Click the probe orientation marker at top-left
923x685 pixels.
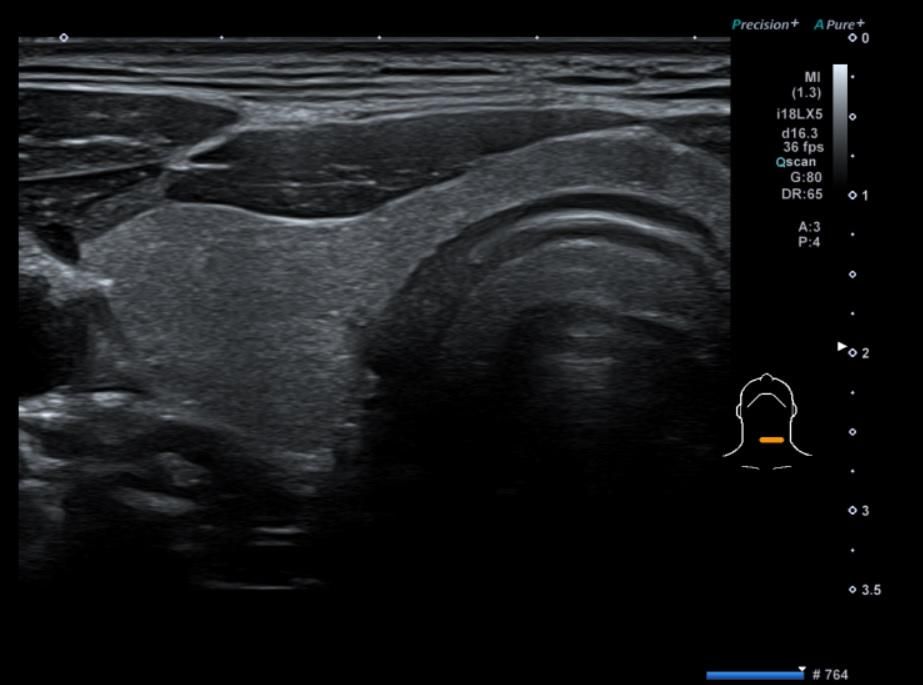point(64,38)
